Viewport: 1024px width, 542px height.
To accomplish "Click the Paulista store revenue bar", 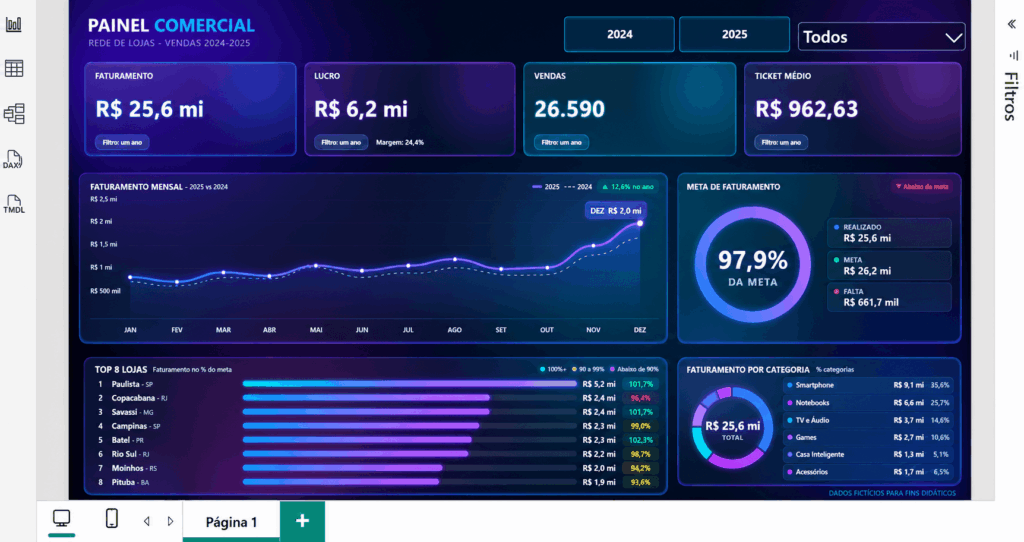I will tap(409, 384).
